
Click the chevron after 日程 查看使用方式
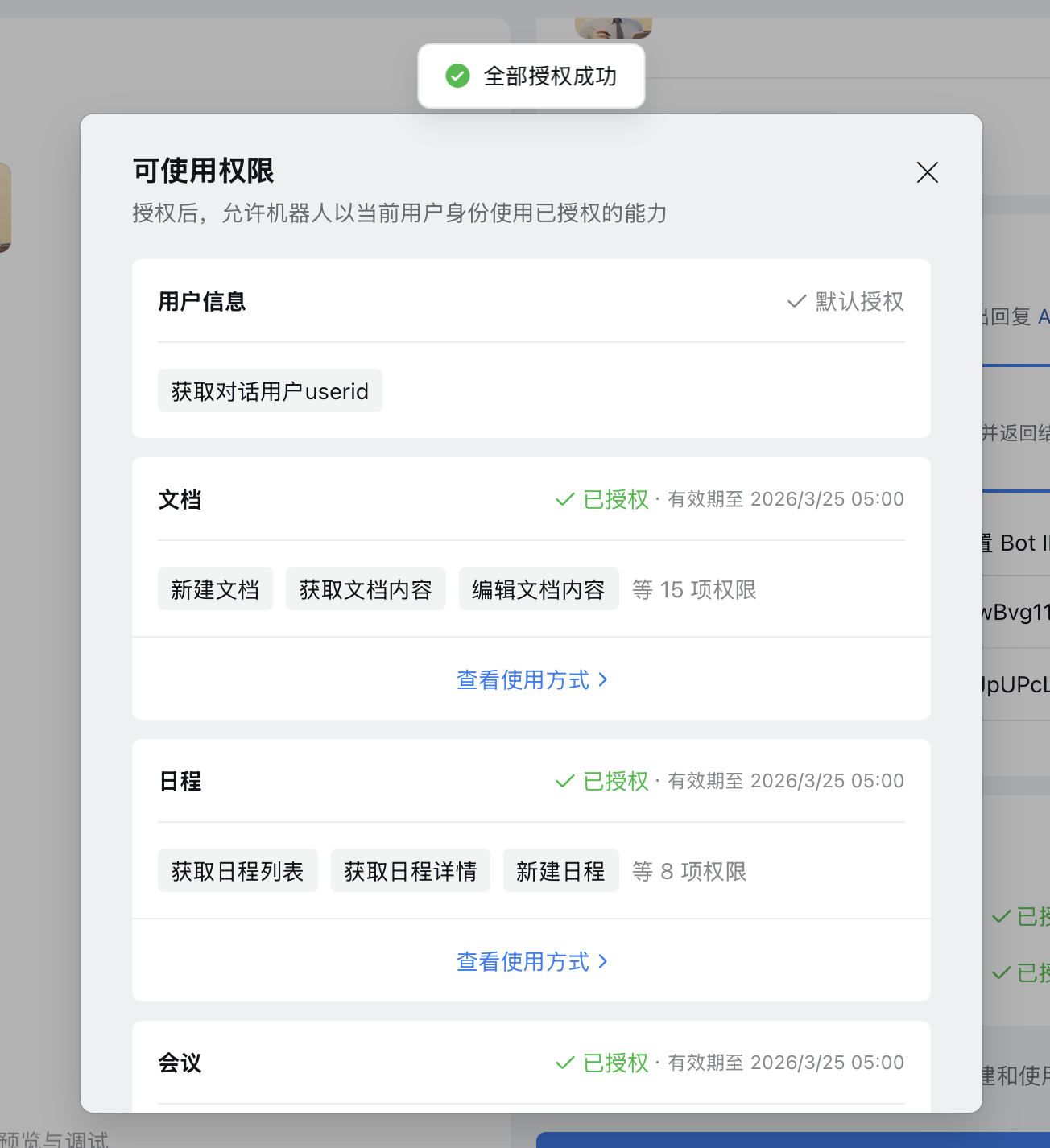(603, 962)
